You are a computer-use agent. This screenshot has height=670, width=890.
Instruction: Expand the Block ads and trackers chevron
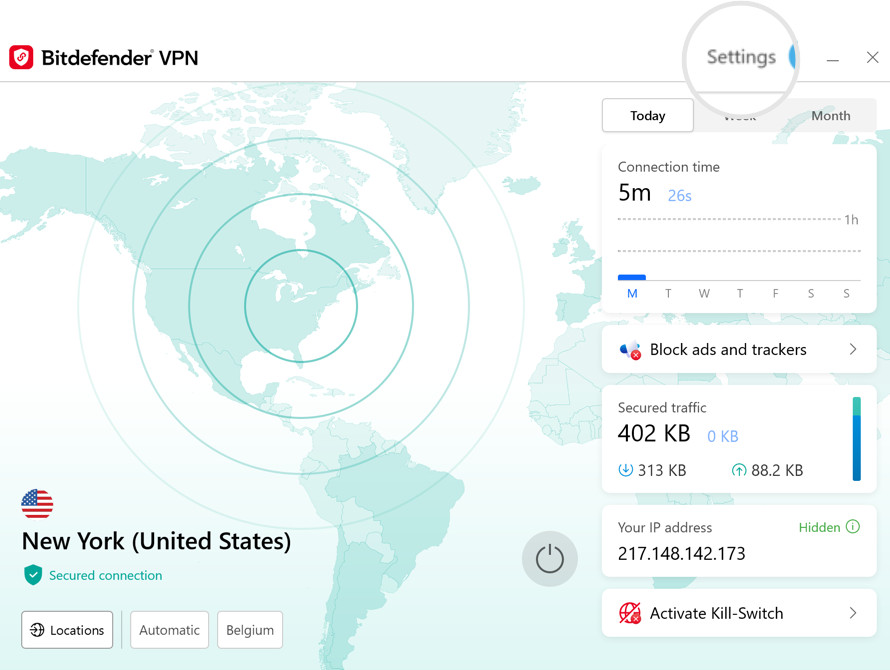click(x=853, y=349)
